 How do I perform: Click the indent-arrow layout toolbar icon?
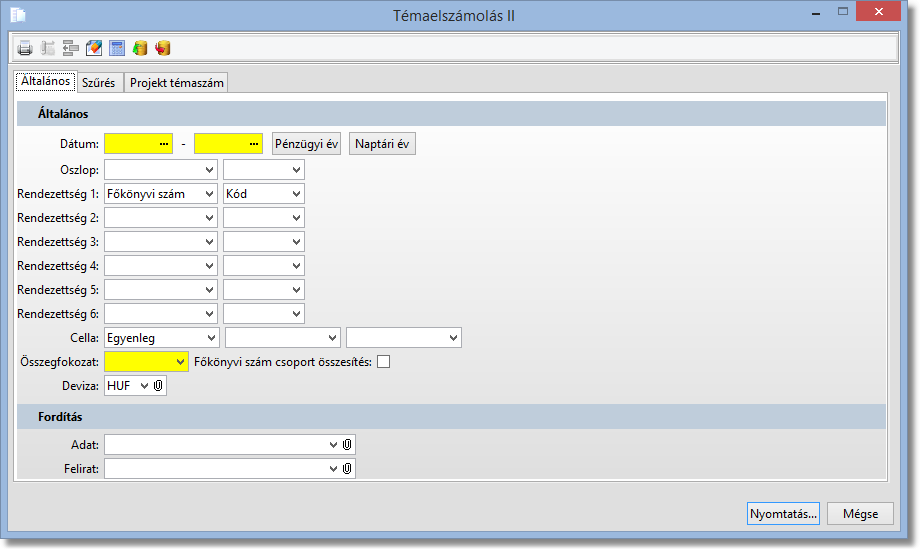[70, 48]
